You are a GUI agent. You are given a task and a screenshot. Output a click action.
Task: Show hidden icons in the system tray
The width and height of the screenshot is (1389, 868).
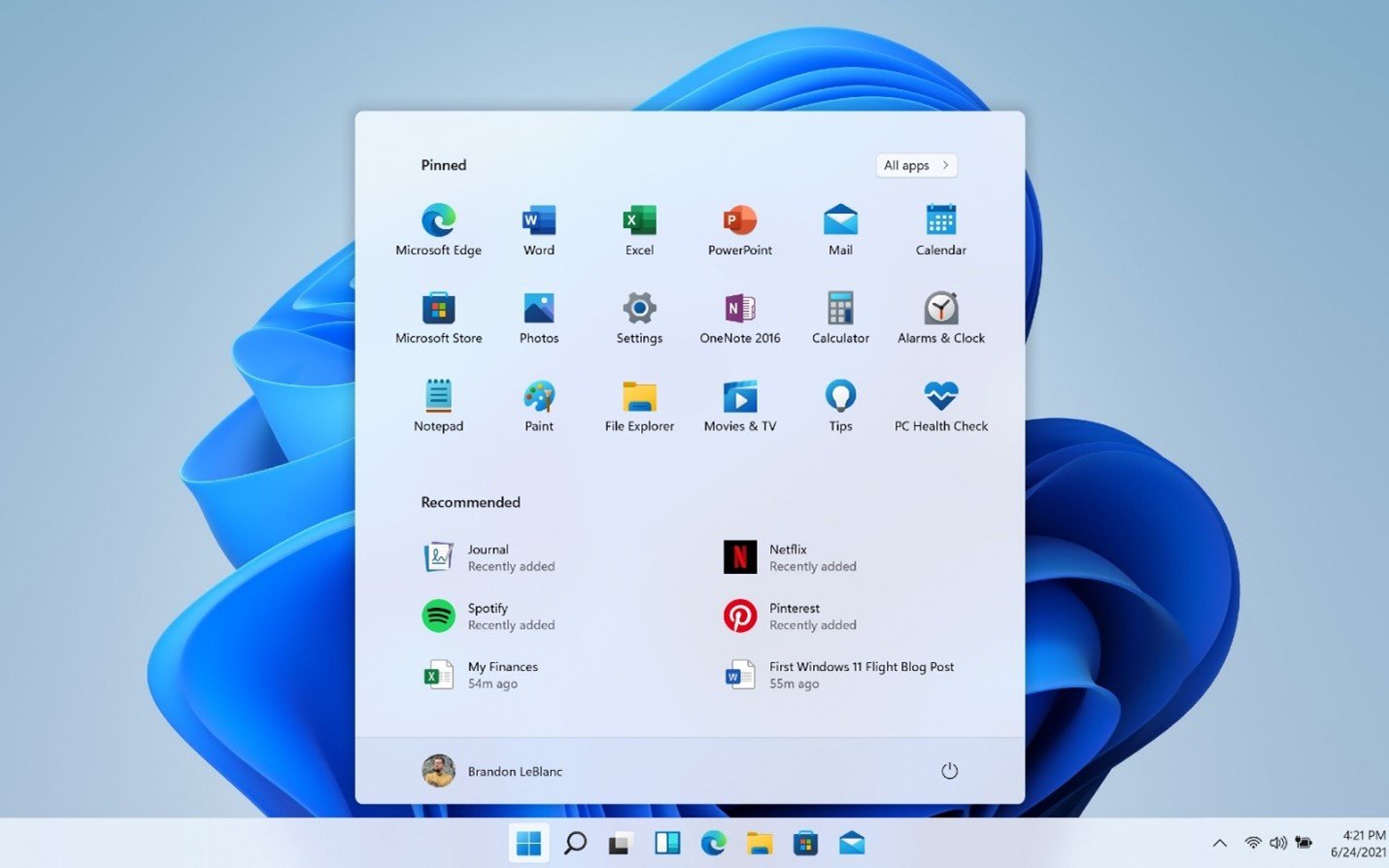(1219, 843)
